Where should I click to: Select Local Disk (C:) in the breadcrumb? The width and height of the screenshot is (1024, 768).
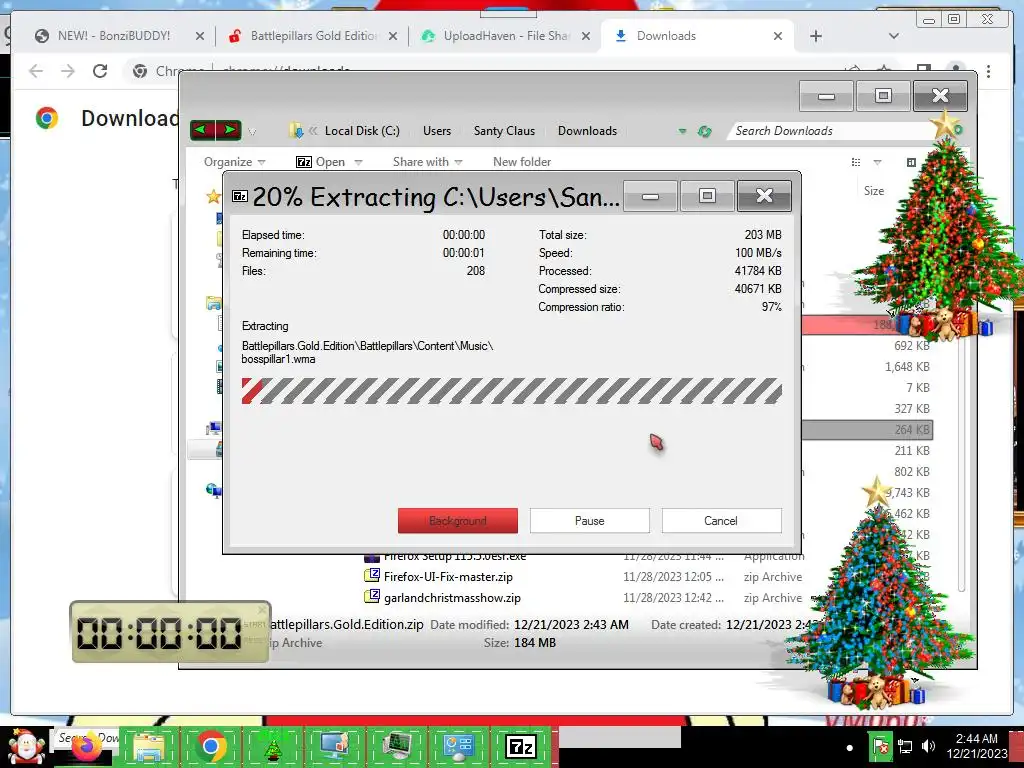point(362,131)
